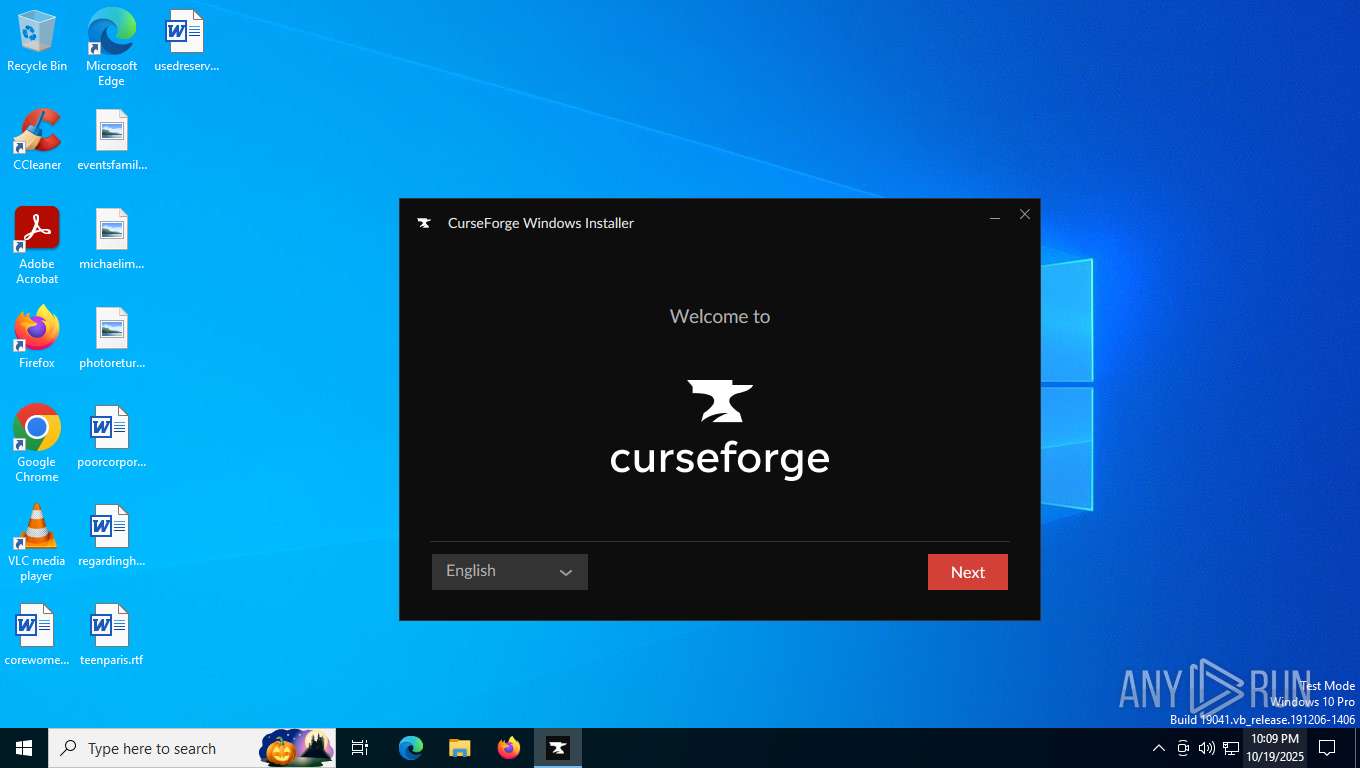Open Task View from the taskbar
This screenshot has height=768, width=1360.
coord(360,748)
